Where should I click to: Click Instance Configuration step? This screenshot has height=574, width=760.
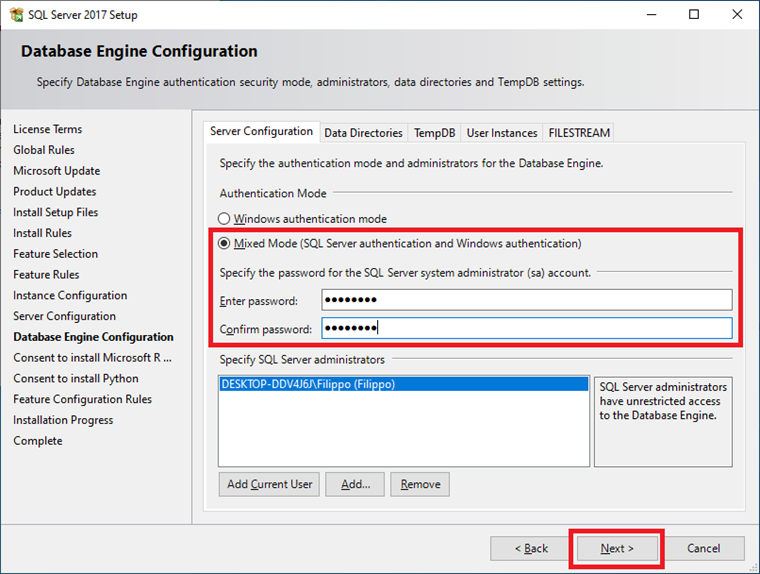[70, 295]
